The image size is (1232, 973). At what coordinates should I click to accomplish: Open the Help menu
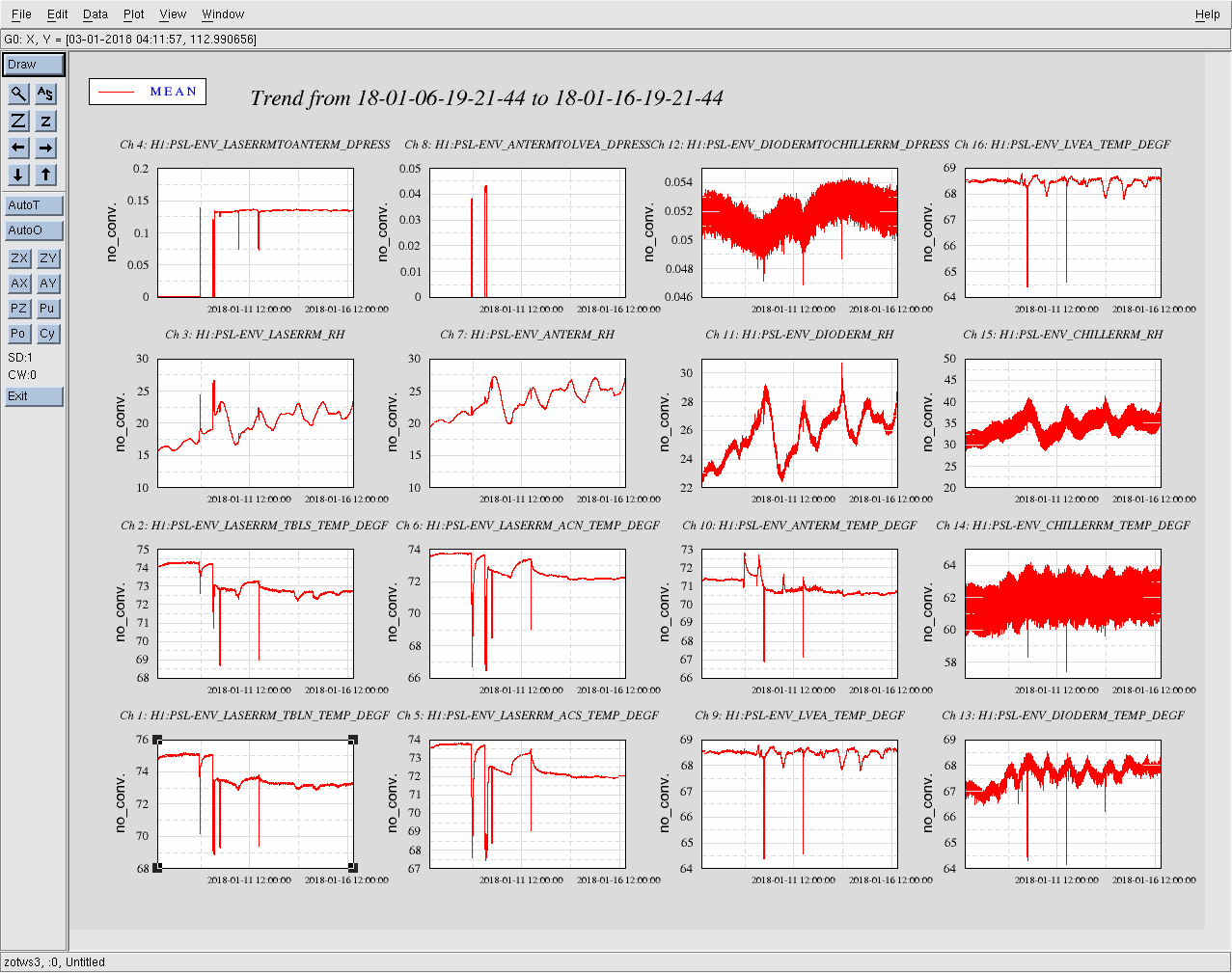coord(1207,14)
